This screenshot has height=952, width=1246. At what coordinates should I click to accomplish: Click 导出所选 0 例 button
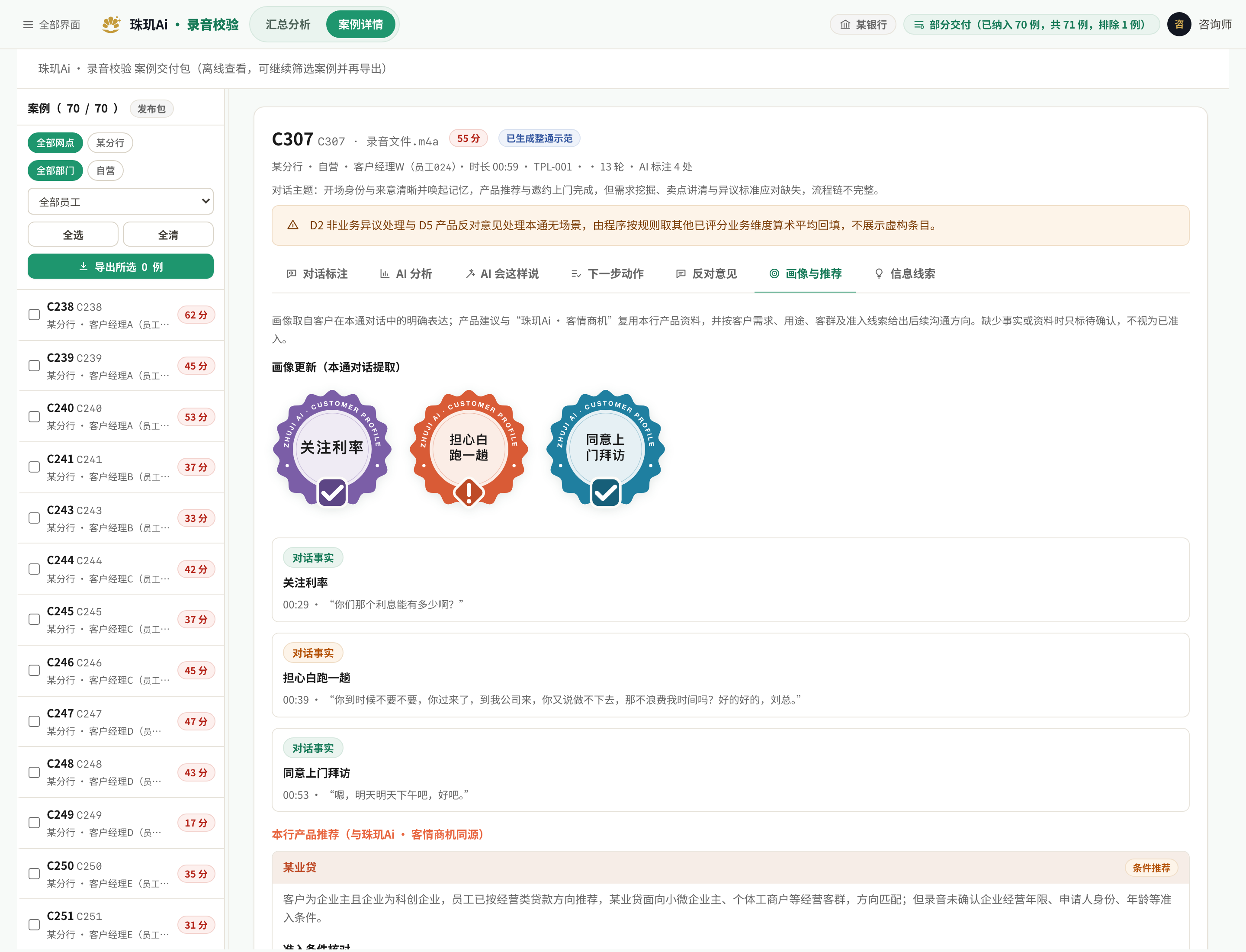point(121,266)
